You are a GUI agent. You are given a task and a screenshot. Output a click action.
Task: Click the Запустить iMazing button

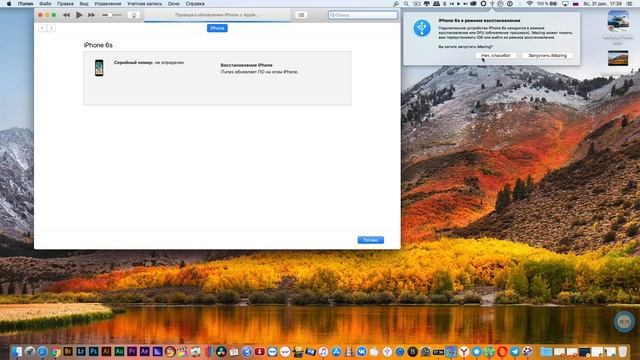(x=547, y=55)
